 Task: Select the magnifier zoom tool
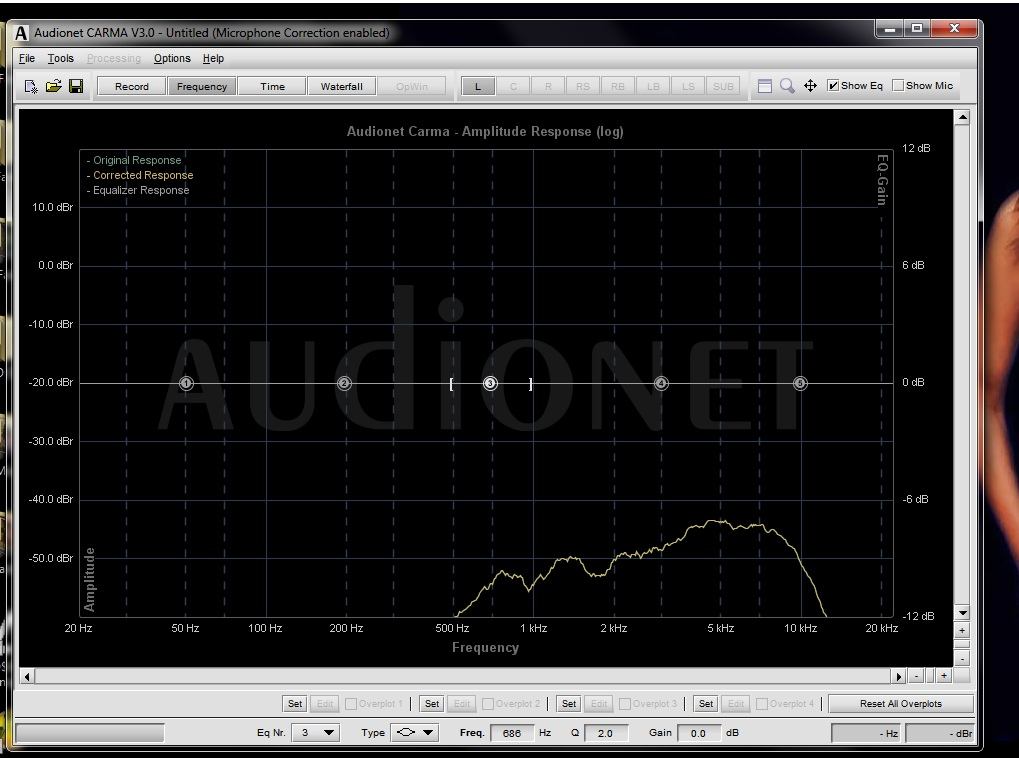787,86
